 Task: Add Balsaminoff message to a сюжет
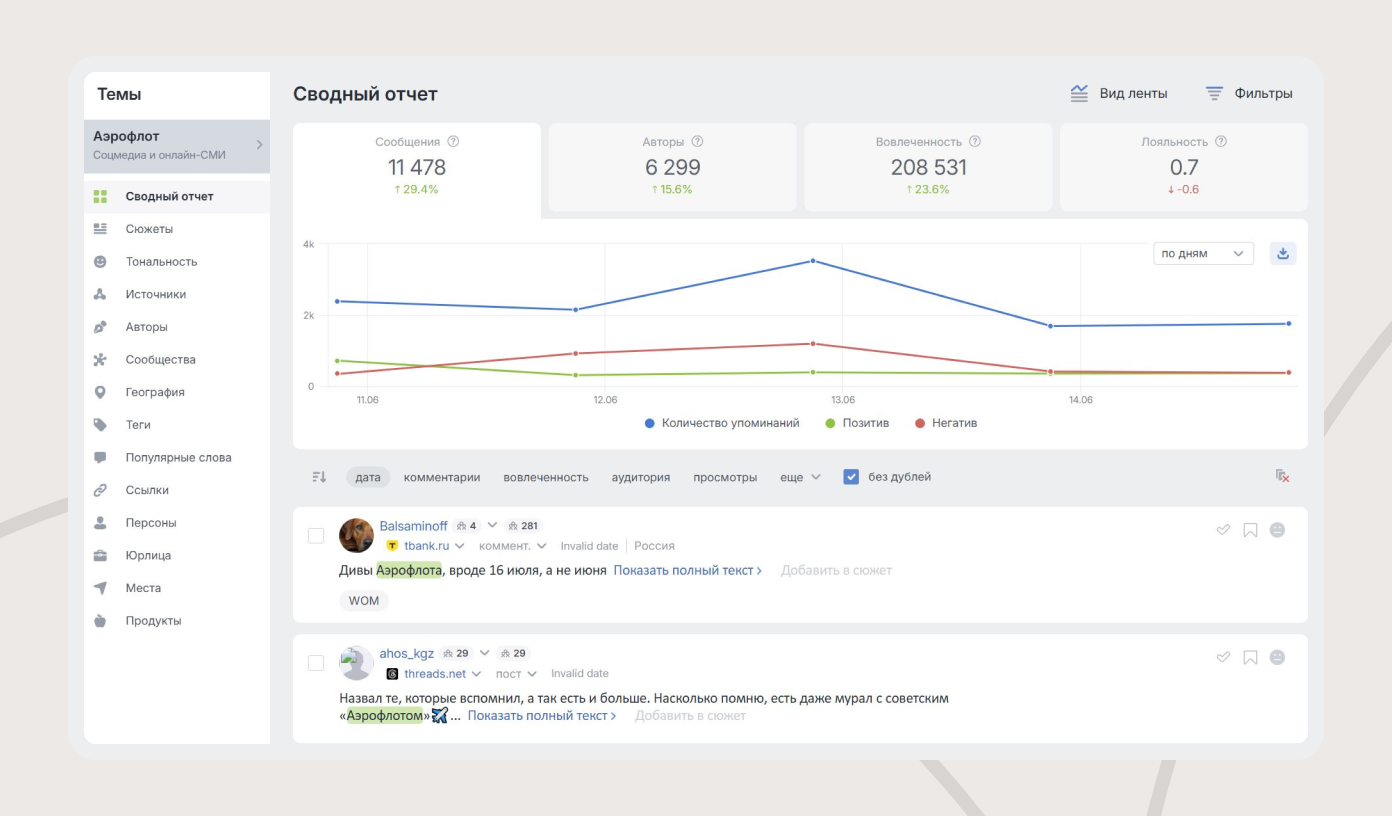(836, 570)
